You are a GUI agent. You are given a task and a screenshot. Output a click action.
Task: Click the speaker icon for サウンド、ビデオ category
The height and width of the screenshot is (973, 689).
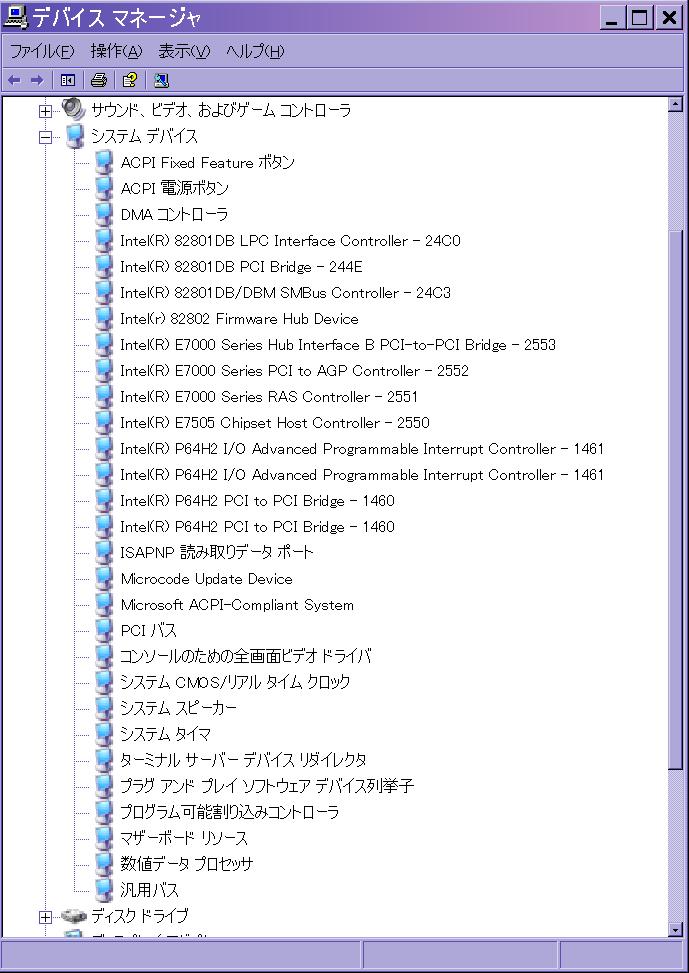73,109
